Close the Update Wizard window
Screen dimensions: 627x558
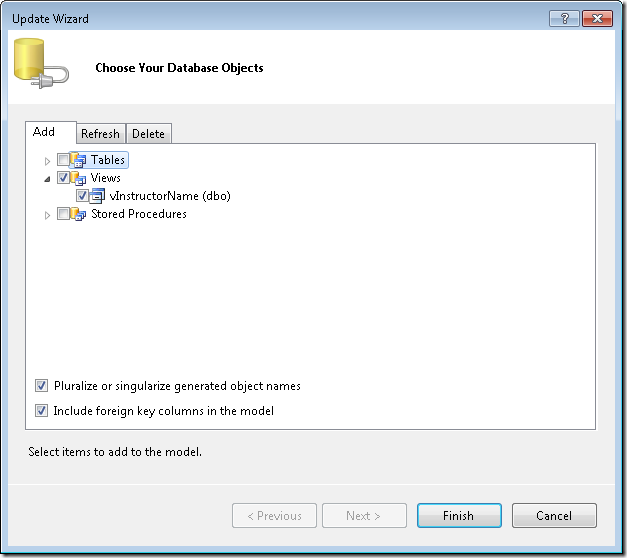[x=596, y=19]
